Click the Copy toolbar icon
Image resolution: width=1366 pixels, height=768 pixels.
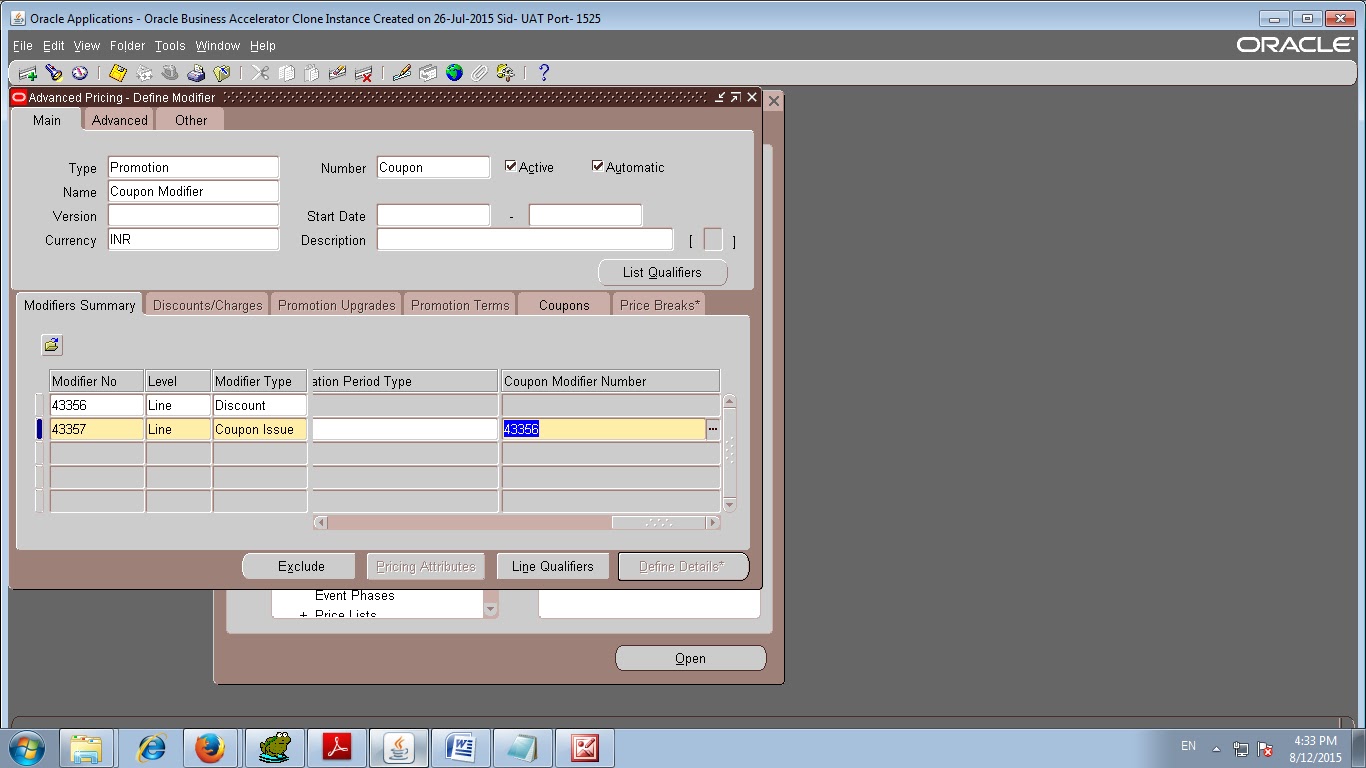tap(286, 73)
